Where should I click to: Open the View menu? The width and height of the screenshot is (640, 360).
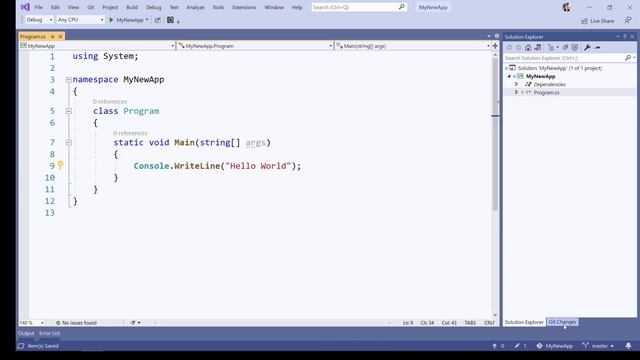[73, 7]
